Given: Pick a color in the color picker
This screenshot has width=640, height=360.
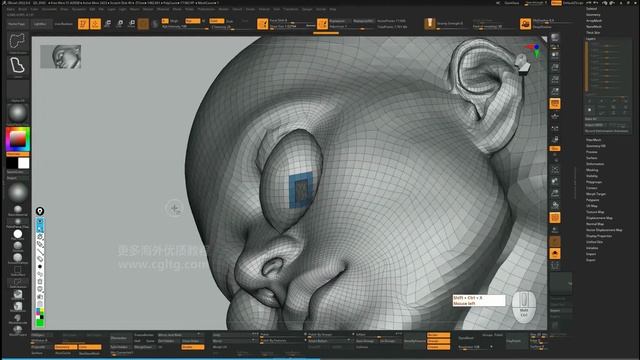Looking at the screenshot, I should point(18,139).
